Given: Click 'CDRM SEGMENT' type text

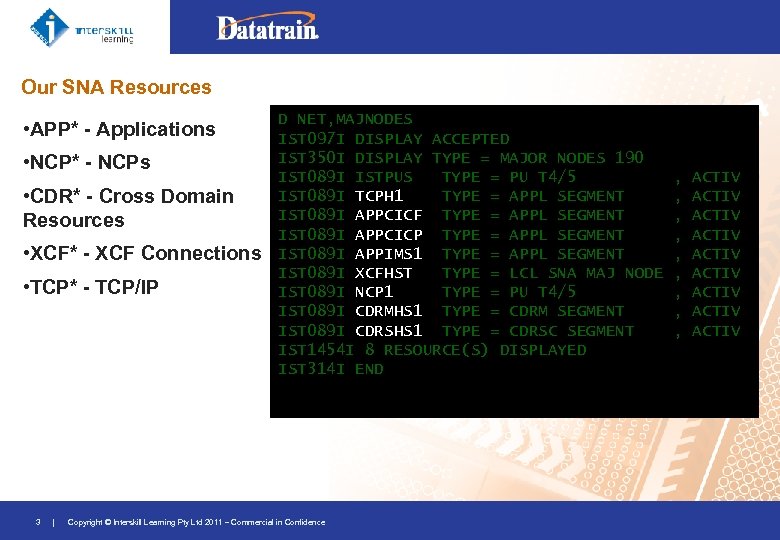Looking at the screenshot, I should pos(566,311).
